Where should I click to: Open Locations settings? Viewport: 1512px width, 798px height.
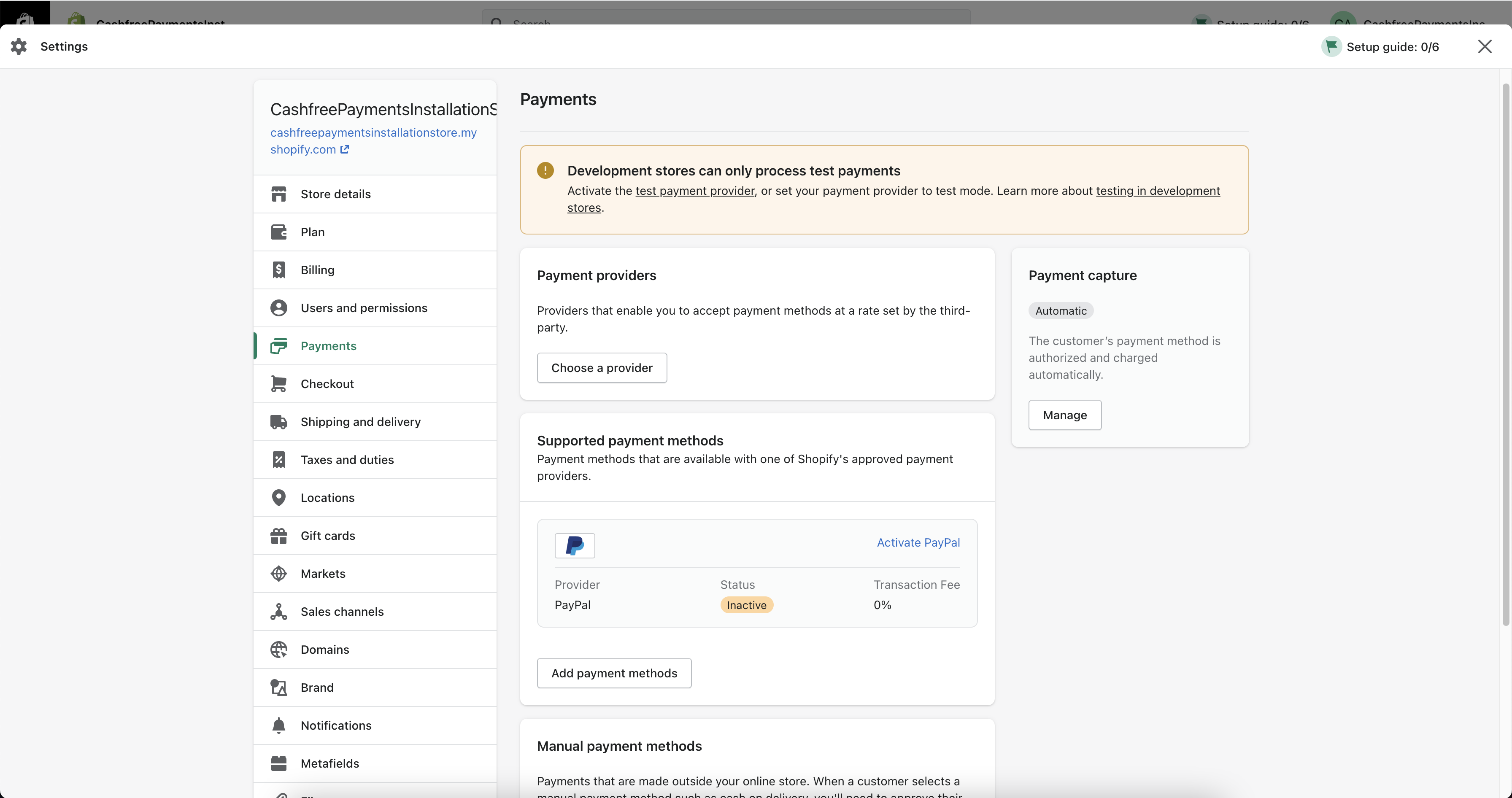[375, 498]
